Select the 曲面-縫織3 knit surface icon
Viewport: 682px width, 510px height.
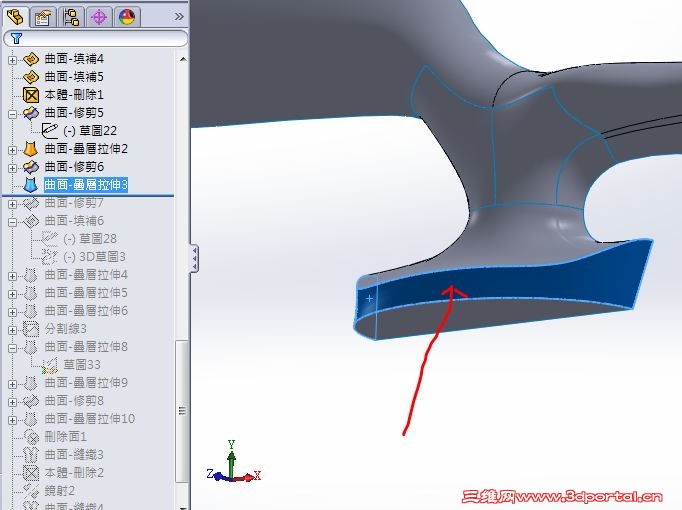click(31, 455)
